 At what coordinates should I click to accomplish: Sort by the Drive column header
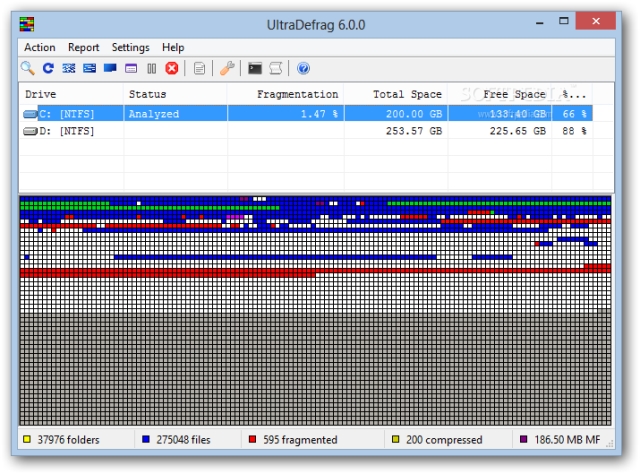(71, 94)
